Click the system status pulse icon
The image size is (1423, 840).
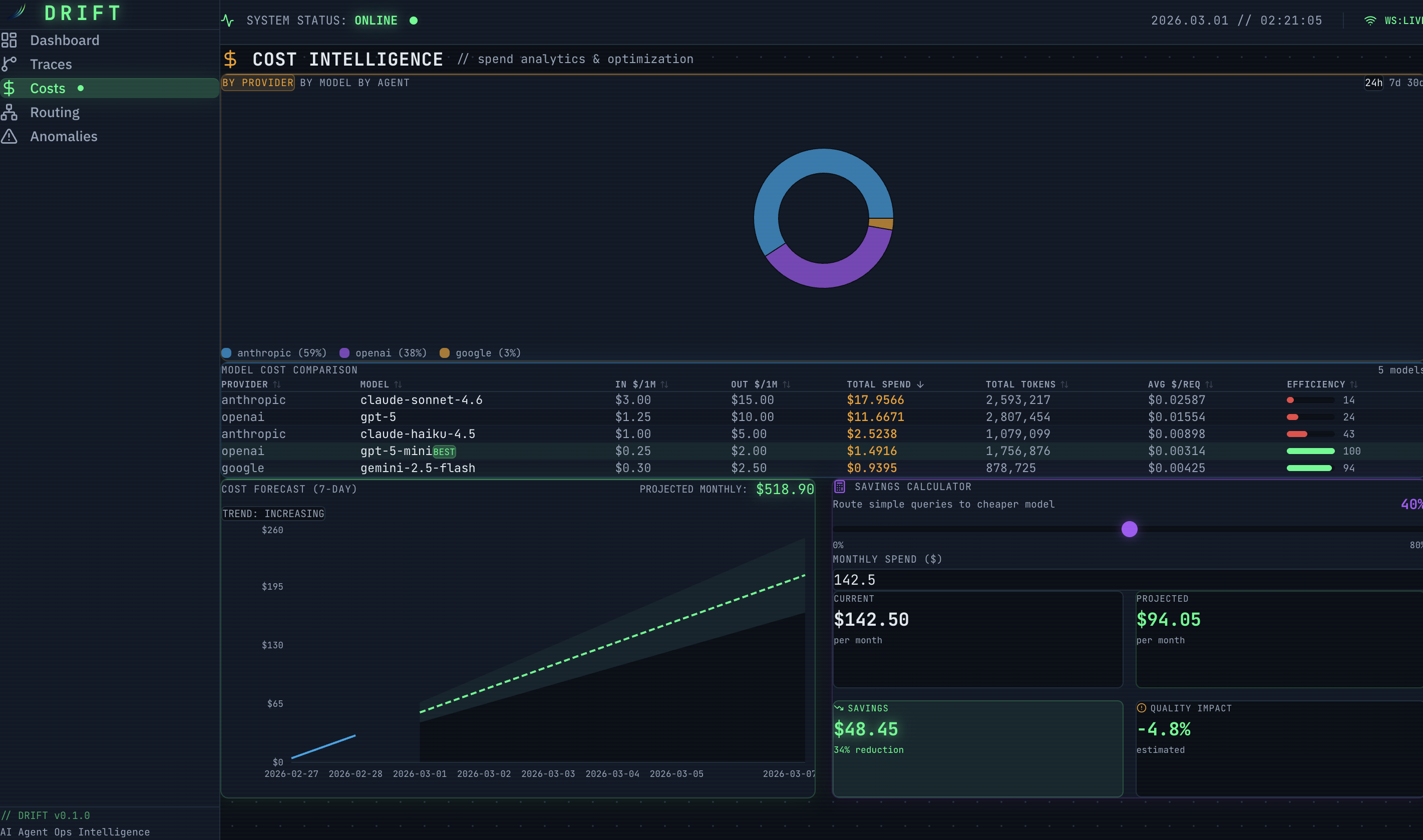(x=227, y=21)
